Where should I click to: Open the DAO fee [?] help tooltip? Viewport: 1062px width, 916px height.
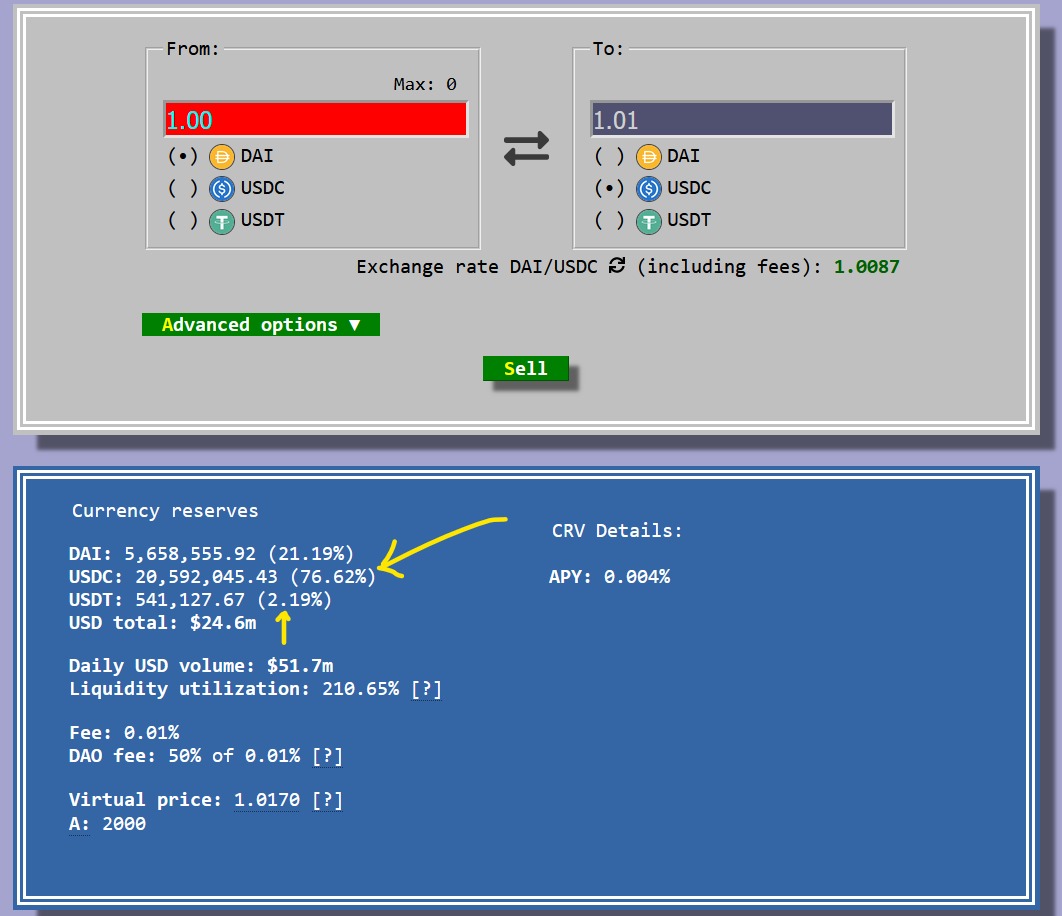[x=327, y=757]
